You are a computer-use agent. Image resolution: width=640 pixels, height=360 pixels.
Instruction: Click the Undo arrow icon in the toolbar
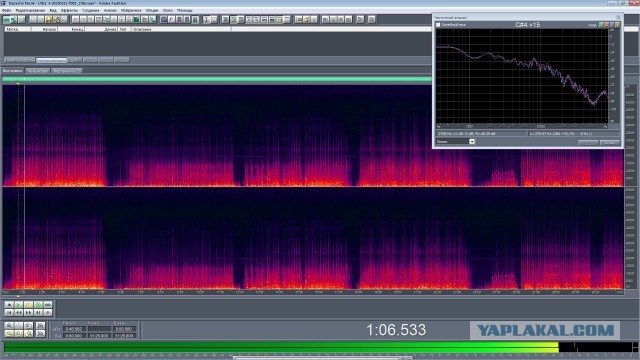tap(76, 19)
